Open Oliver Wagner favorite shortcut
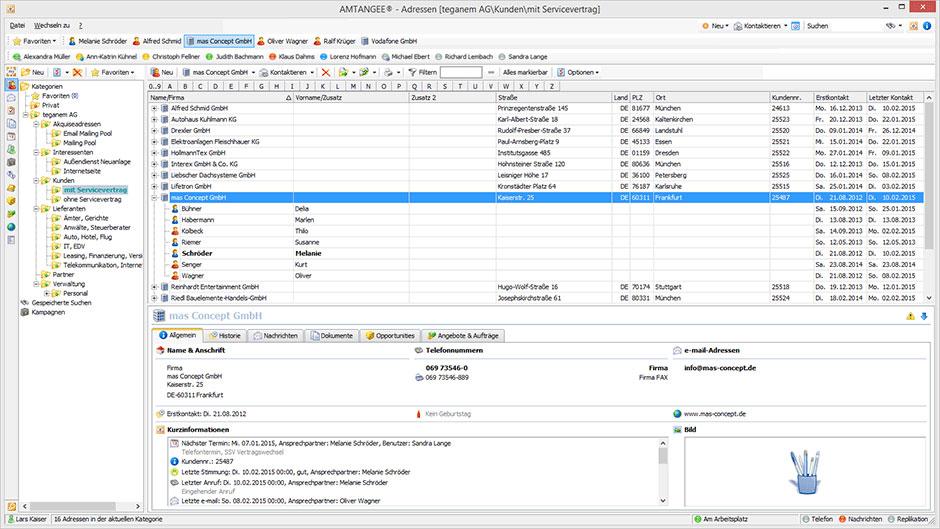The width and height of the screenshot is (940, 529). (282, 41)
